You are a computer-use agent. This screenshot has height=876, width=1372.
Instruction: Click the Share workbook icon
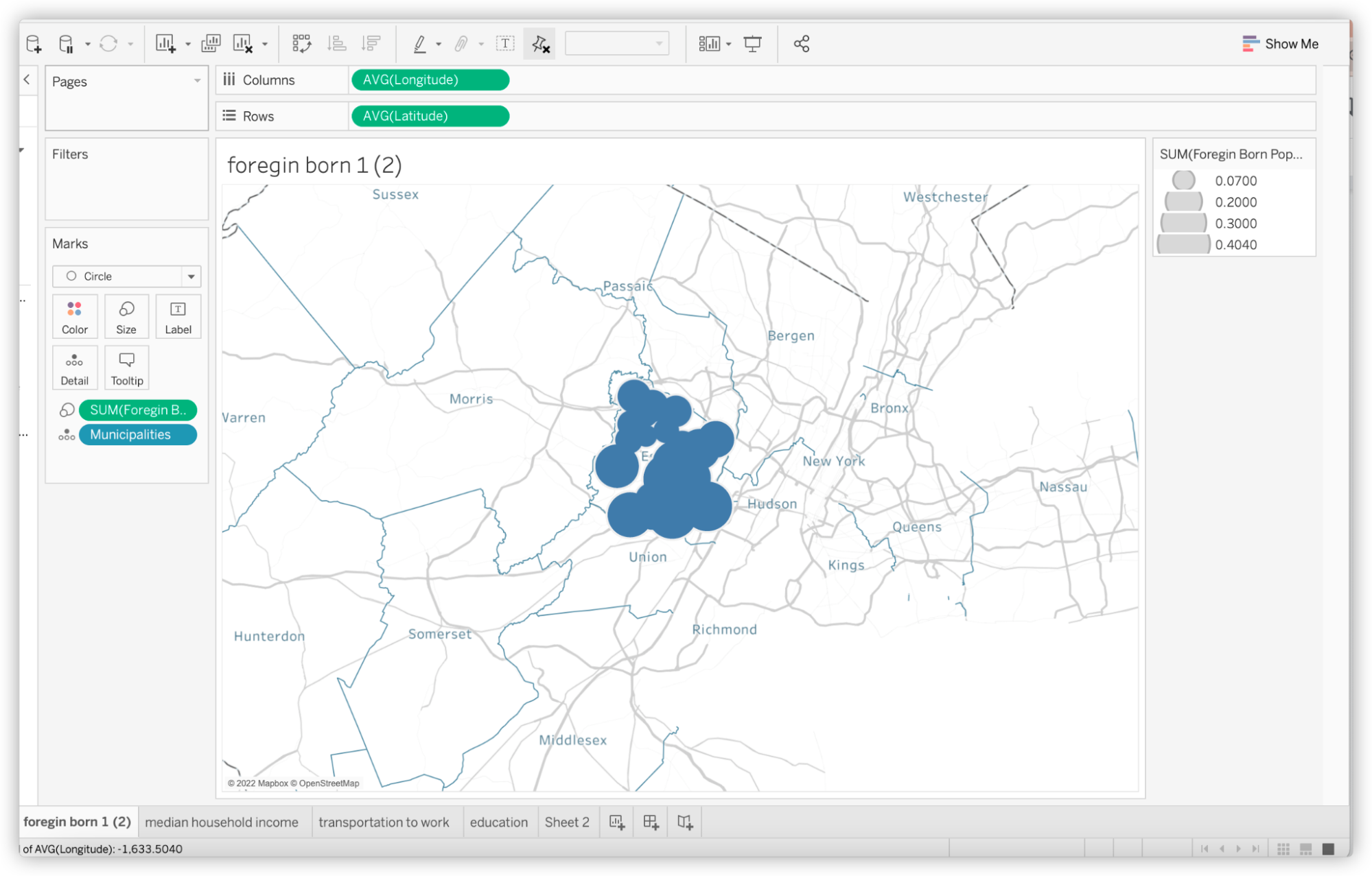point(801,43)
